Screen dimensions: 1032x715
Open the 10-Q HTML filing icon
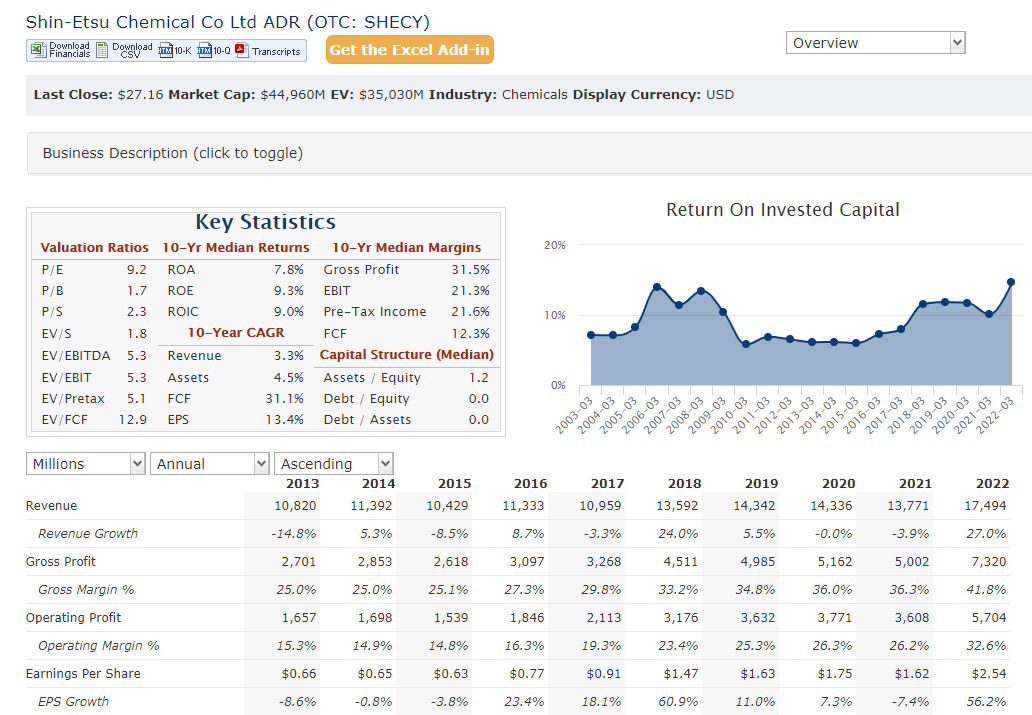[x=205, y=51]
